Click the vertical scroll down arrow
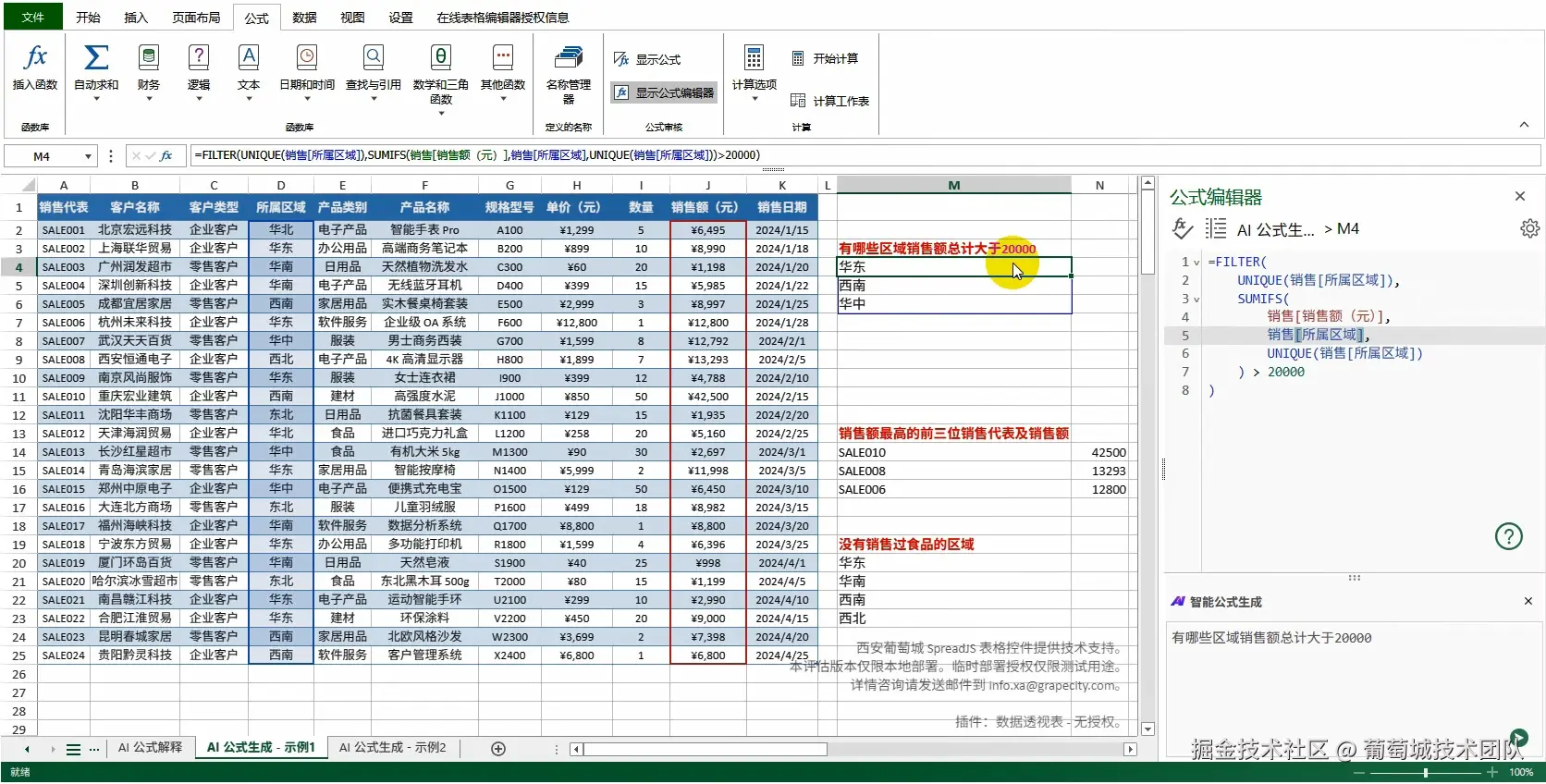The image size is (1546, 784). click(x=1147, y=729)
